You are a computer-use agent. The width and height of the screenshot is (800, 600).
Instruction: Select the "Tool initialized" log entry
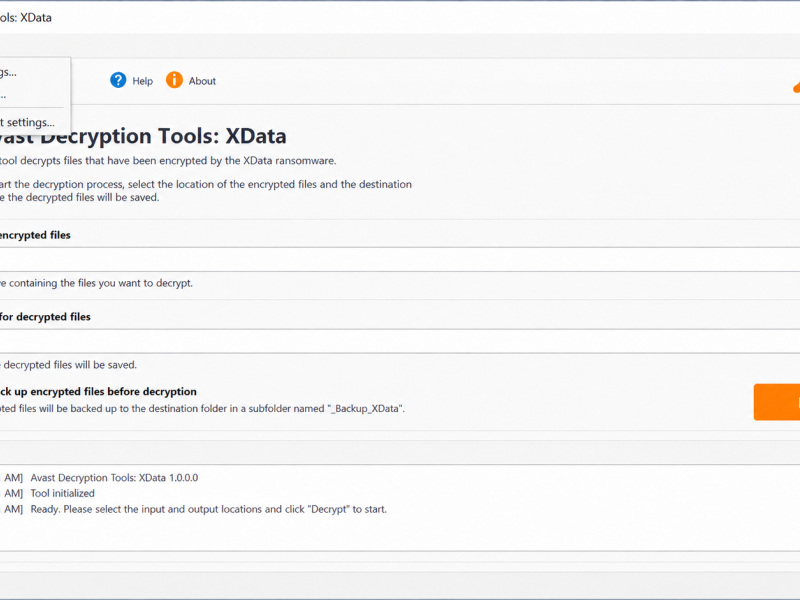coord(63,493)
